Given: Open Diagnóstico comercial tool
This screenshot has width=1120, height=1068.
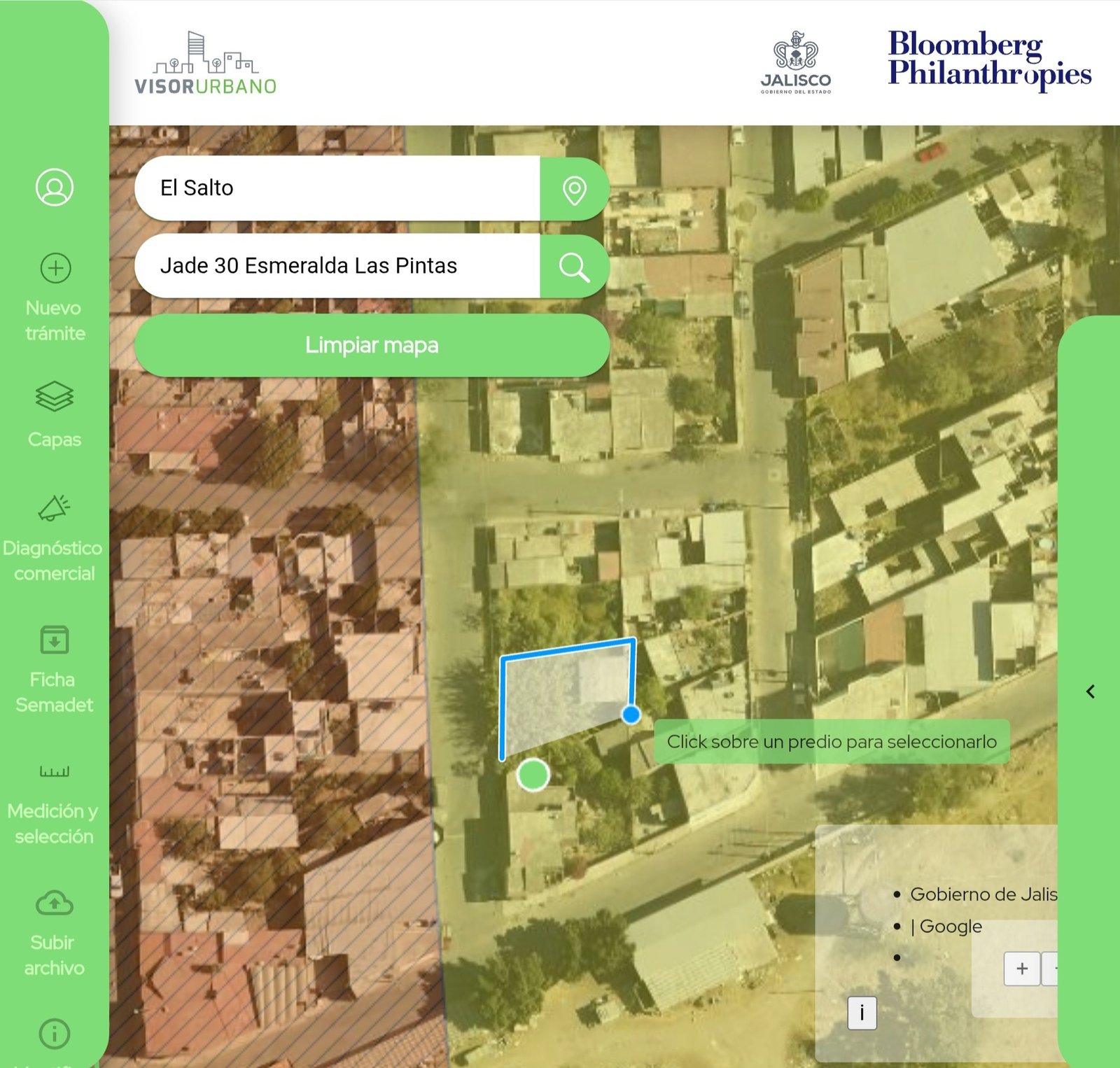Looking at the screenshot, I should click(x=54, y=509).
